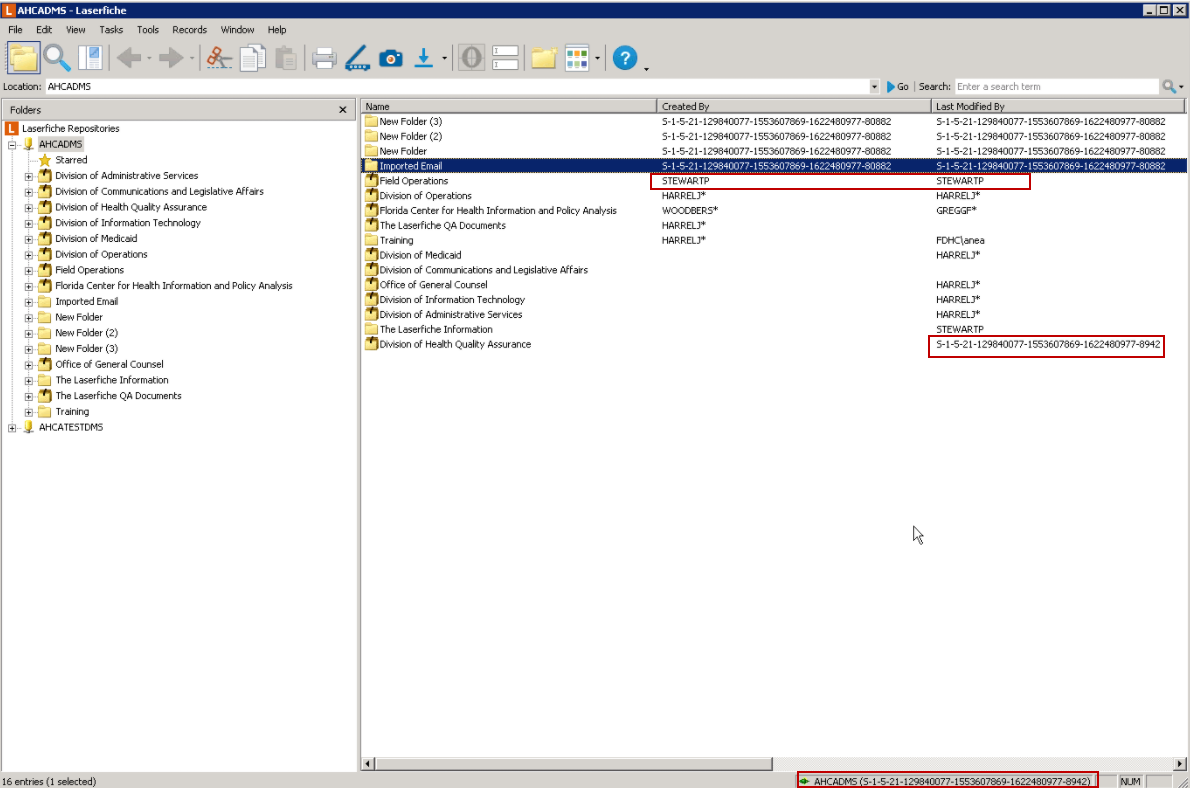Open the Records menu
Image resolution: width=1190 pixels, height=788 pixels.
pos(189,30)
